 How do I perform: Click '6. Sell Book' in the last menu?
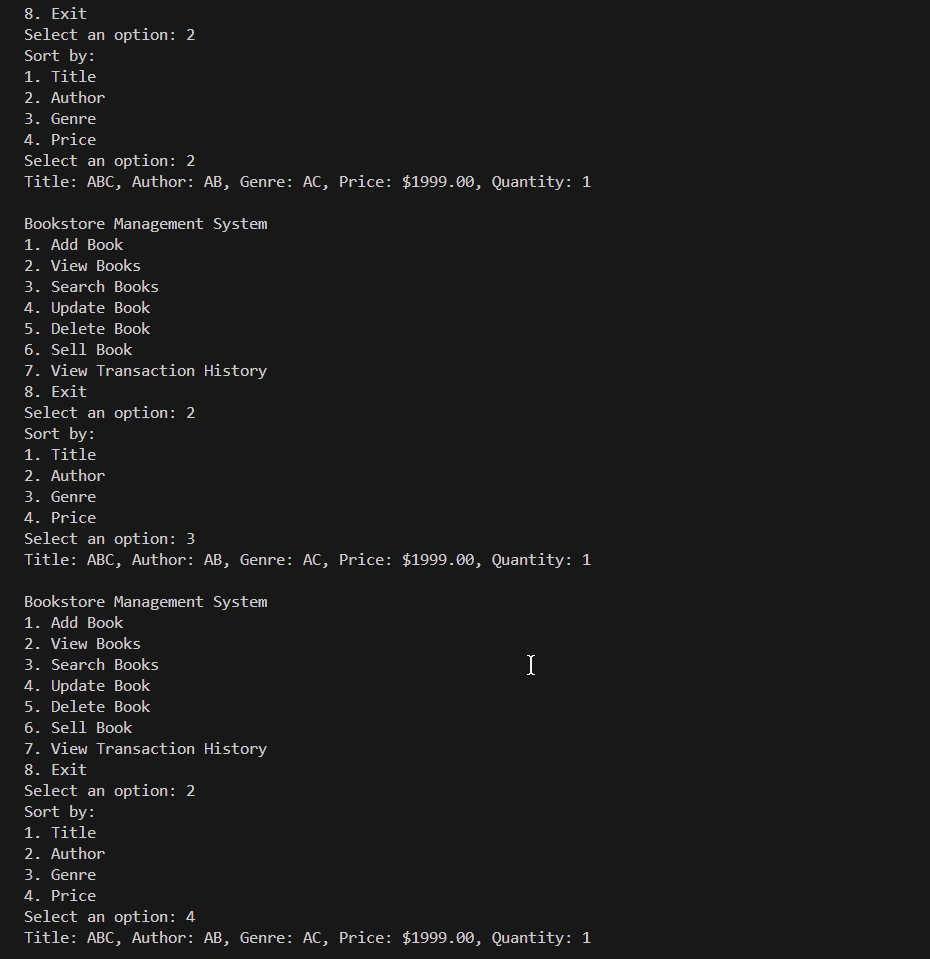pos(78,728)
